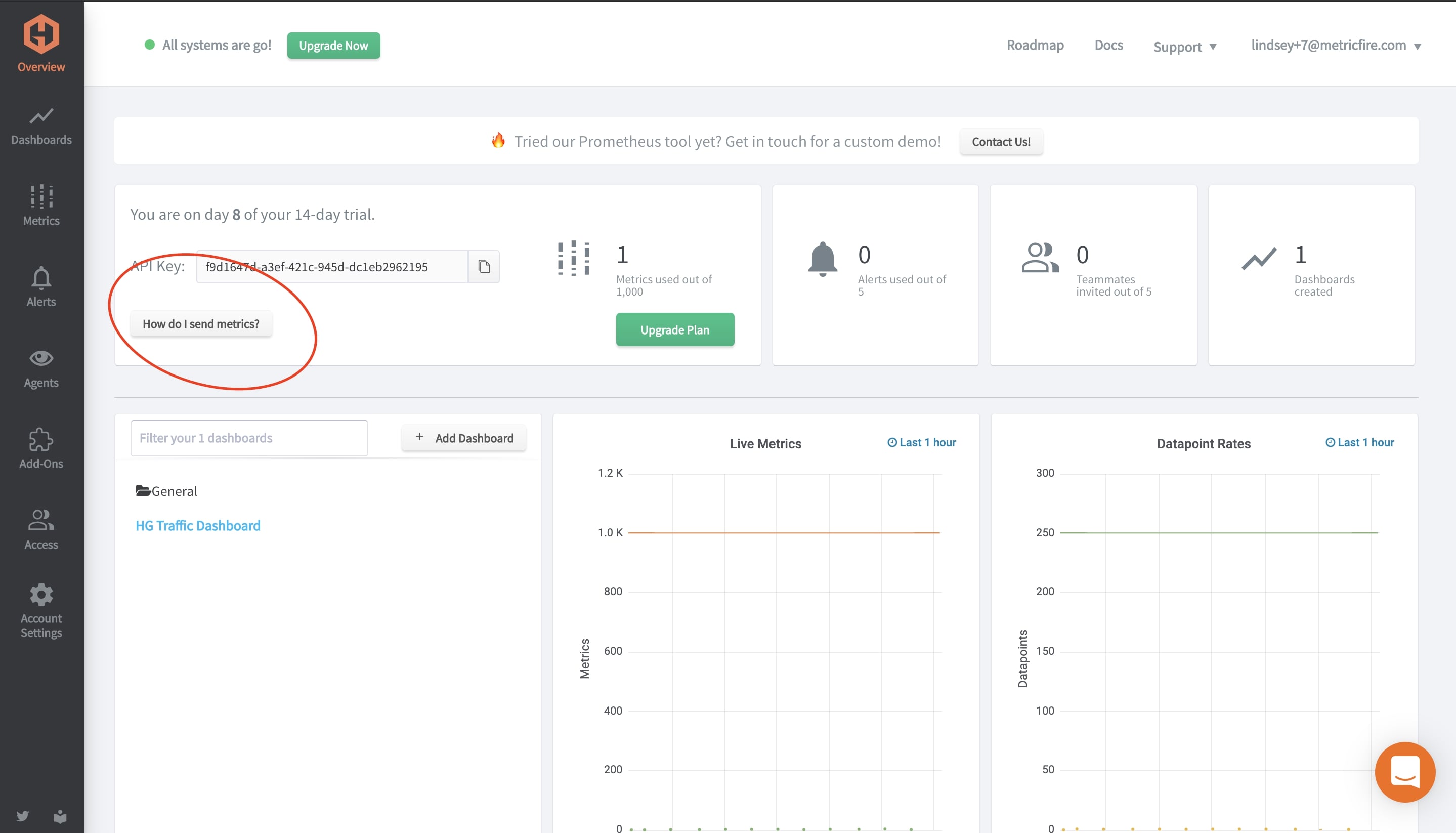Open Dashboards in the sidebar
Screen dimensions: 1456x833
pyautogui.click(x=41, y=127)
